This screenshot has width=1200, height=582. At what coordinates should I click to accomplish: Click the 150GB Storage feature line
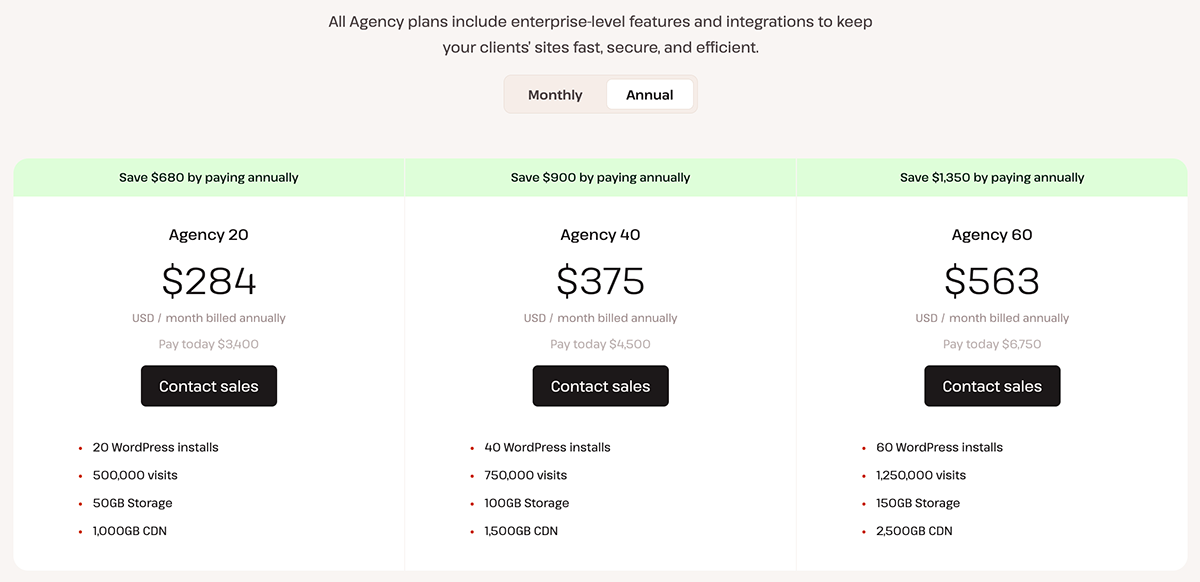click(918, 503)
